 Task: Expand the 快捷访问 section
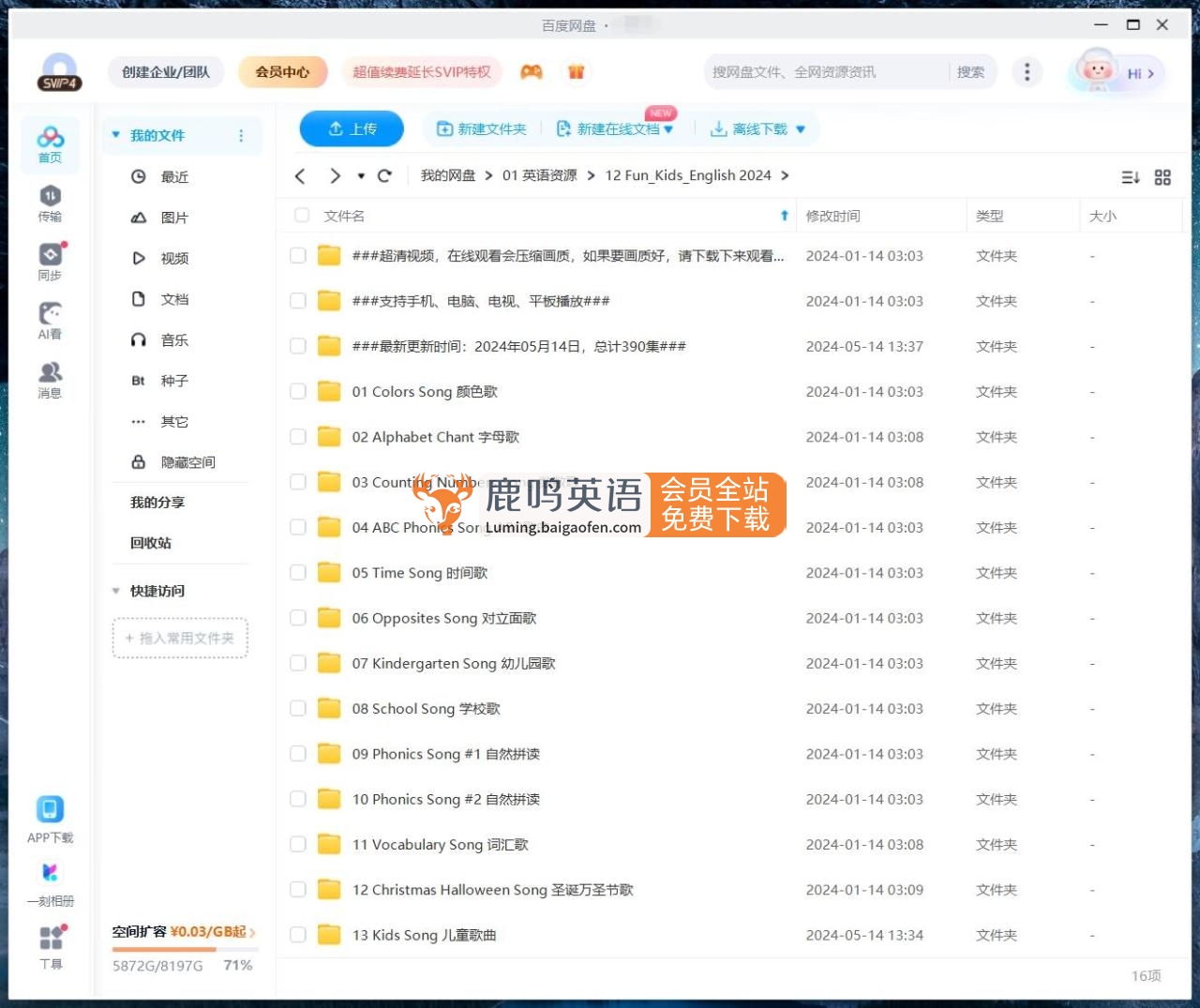[x=116, y=592]
